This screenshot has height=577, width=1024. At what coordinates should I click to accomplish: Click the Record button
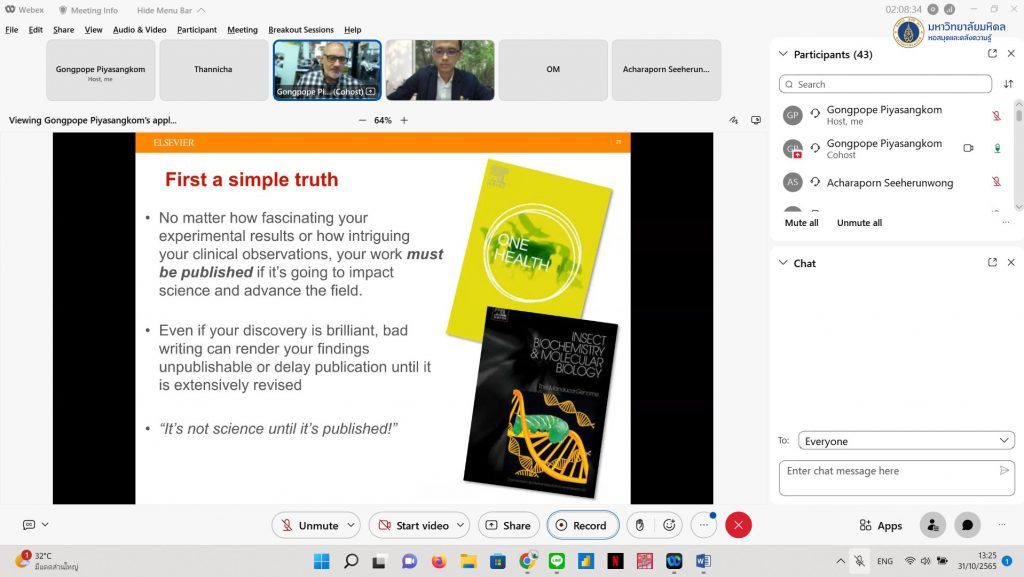(x=582, y=525)
